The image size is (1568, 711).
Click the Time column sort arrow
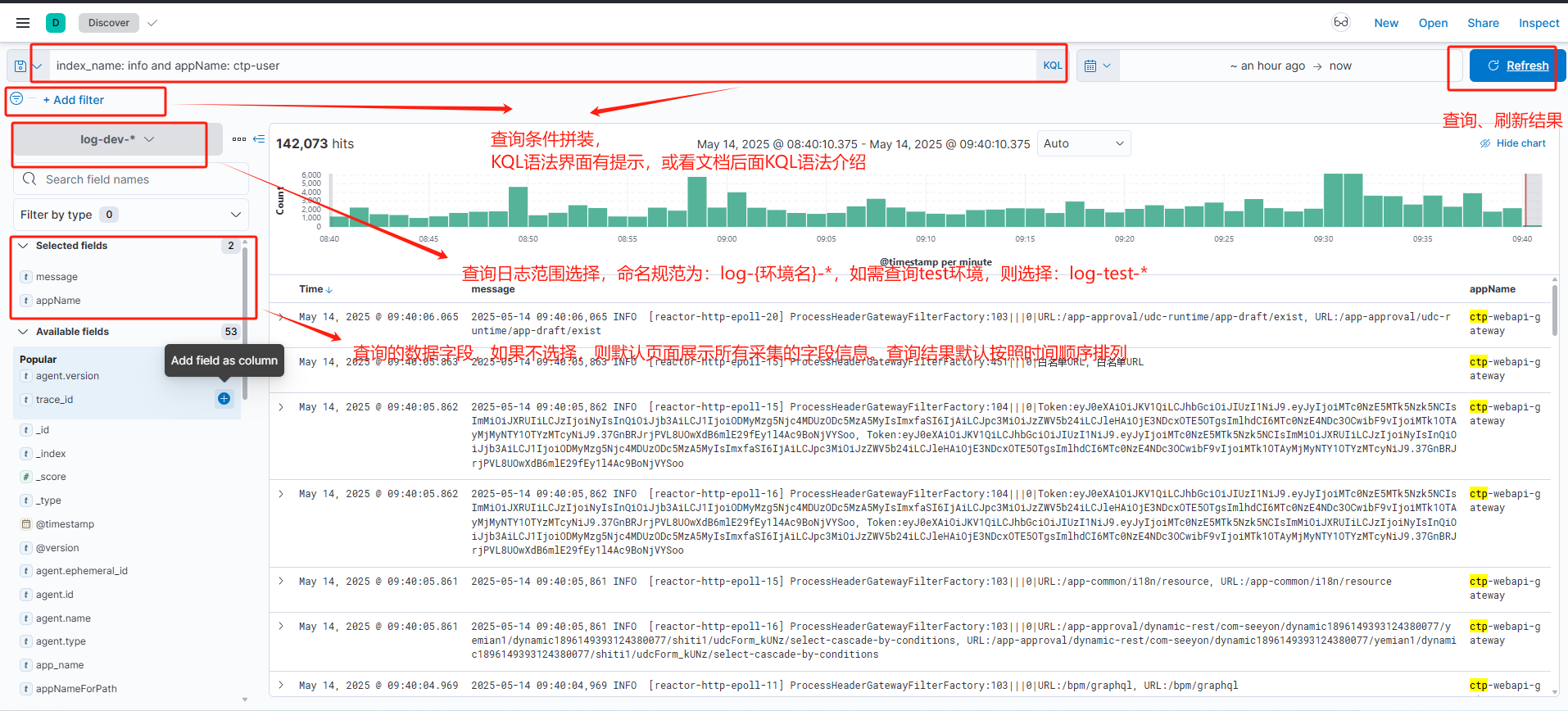coord(329,290)
